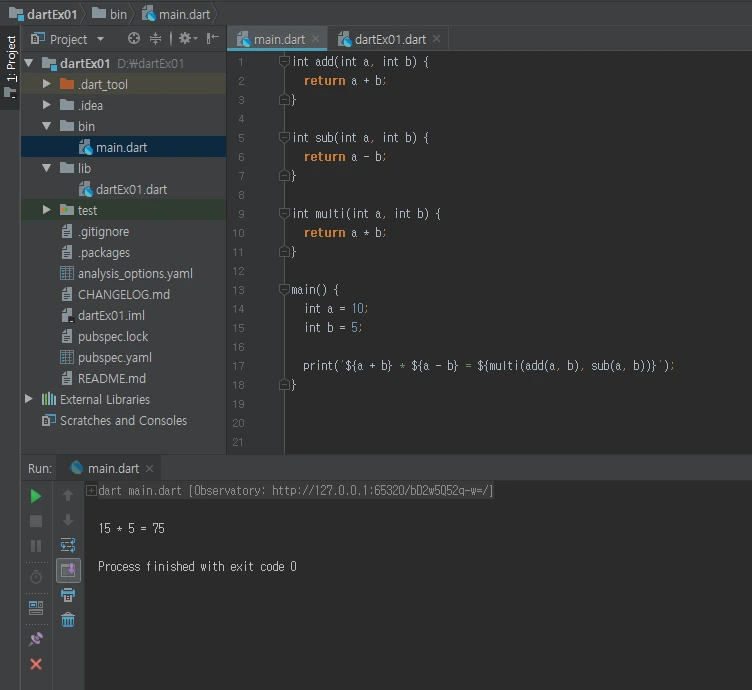Collapse the lib folder in tree
This screenshot has width=752, height=690.
point(47,168)
